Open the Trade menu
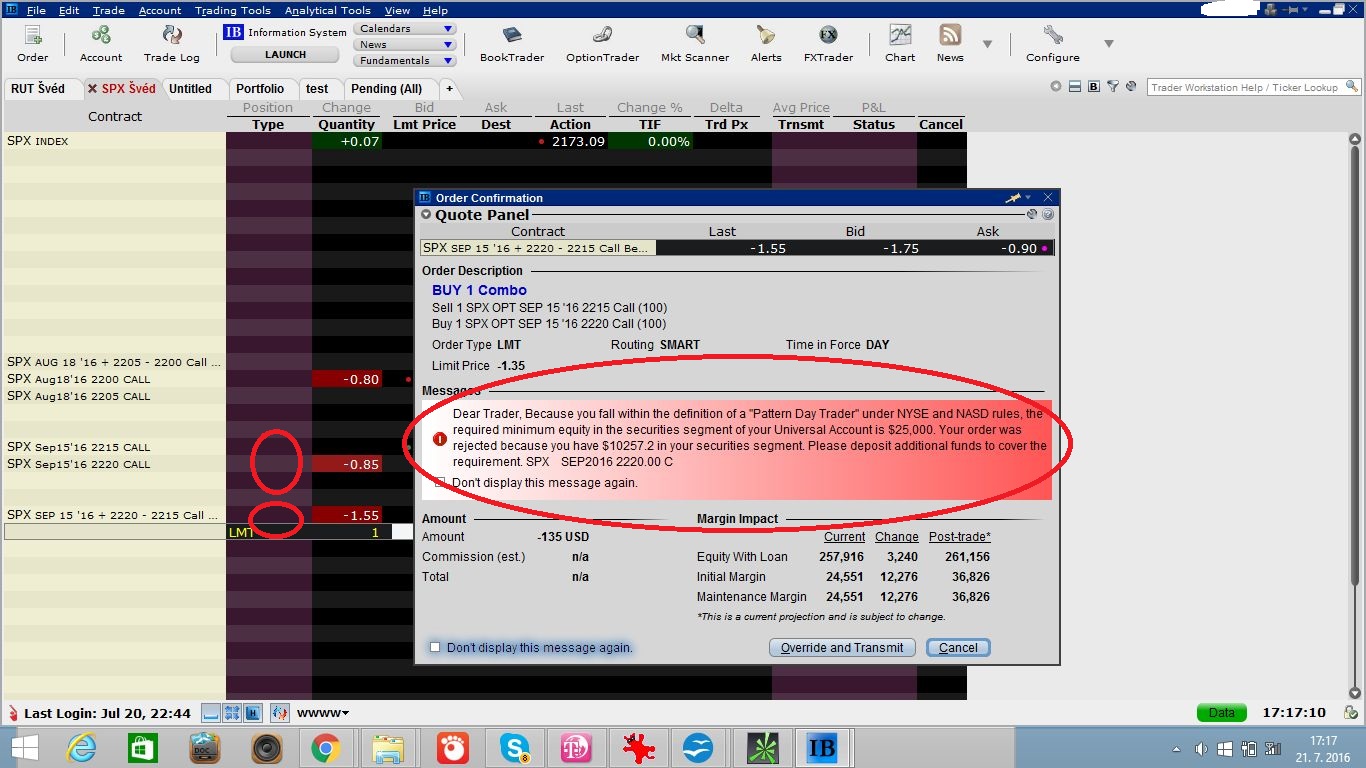Screen dimensions: 1366x768 108,10
